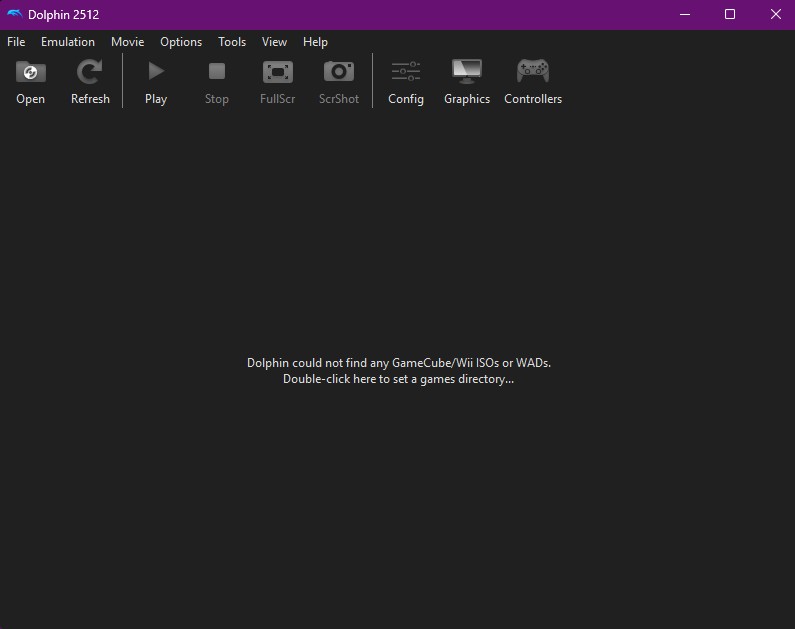This screenshot has width=795, height=629.
Task: Expand the Emulation menu
Action: (x=68, y=42)
